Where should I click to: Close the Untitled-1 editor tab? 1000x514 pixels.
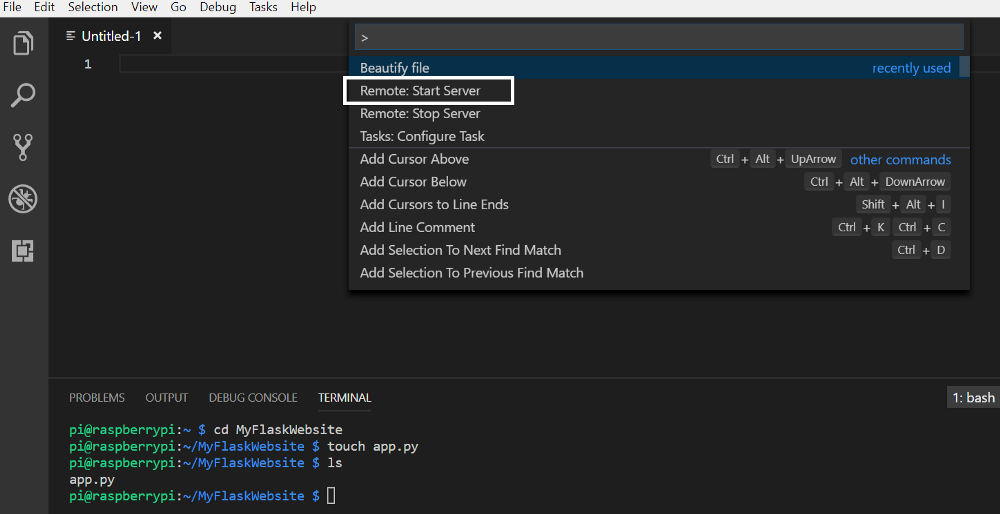pyautogui.click(x=157, y=36)
